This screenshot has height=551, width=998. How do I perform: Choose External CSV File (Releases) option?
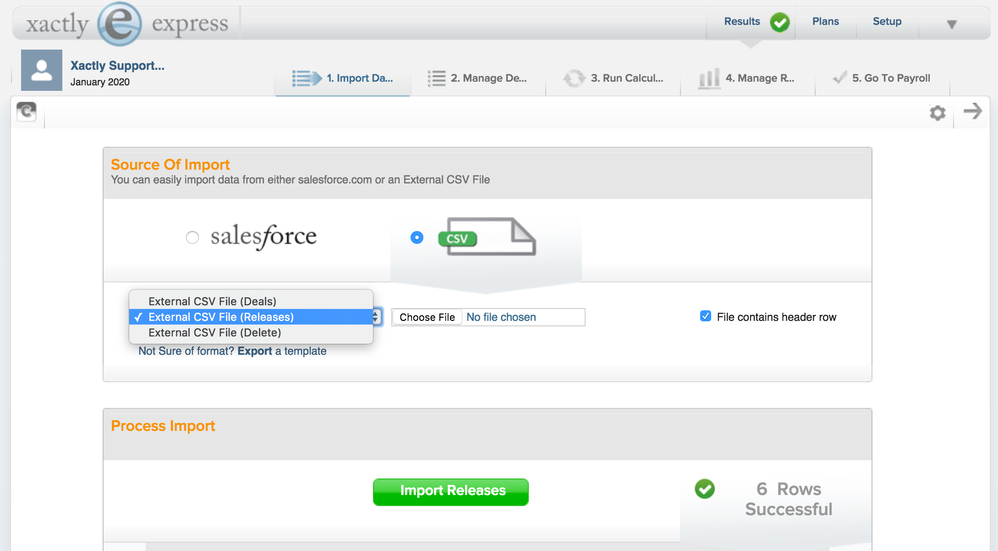coord(251,317)
